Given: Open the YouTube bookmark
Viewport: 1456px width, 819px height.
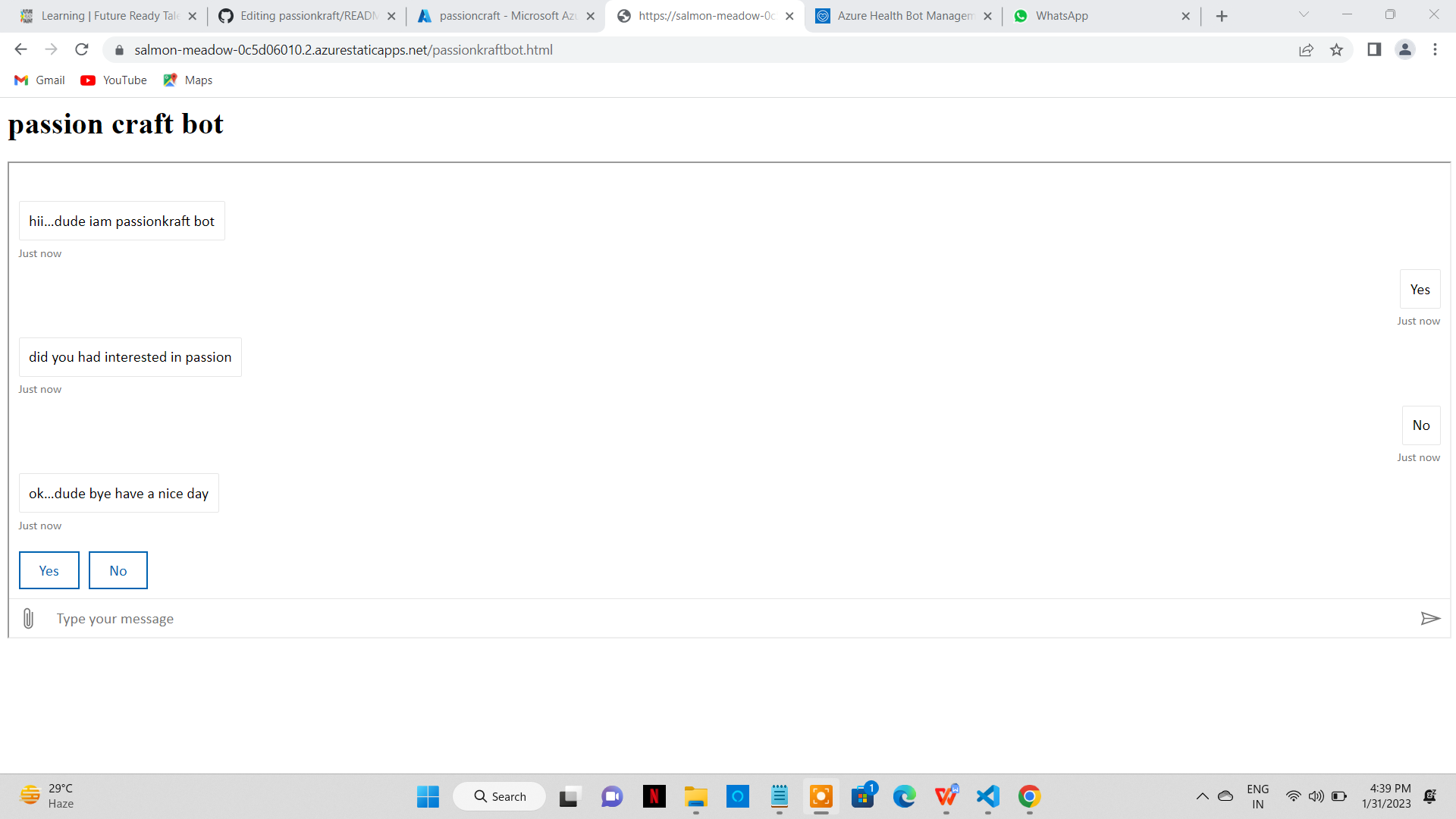Looking at the screenshot, I should coord(114,80).
